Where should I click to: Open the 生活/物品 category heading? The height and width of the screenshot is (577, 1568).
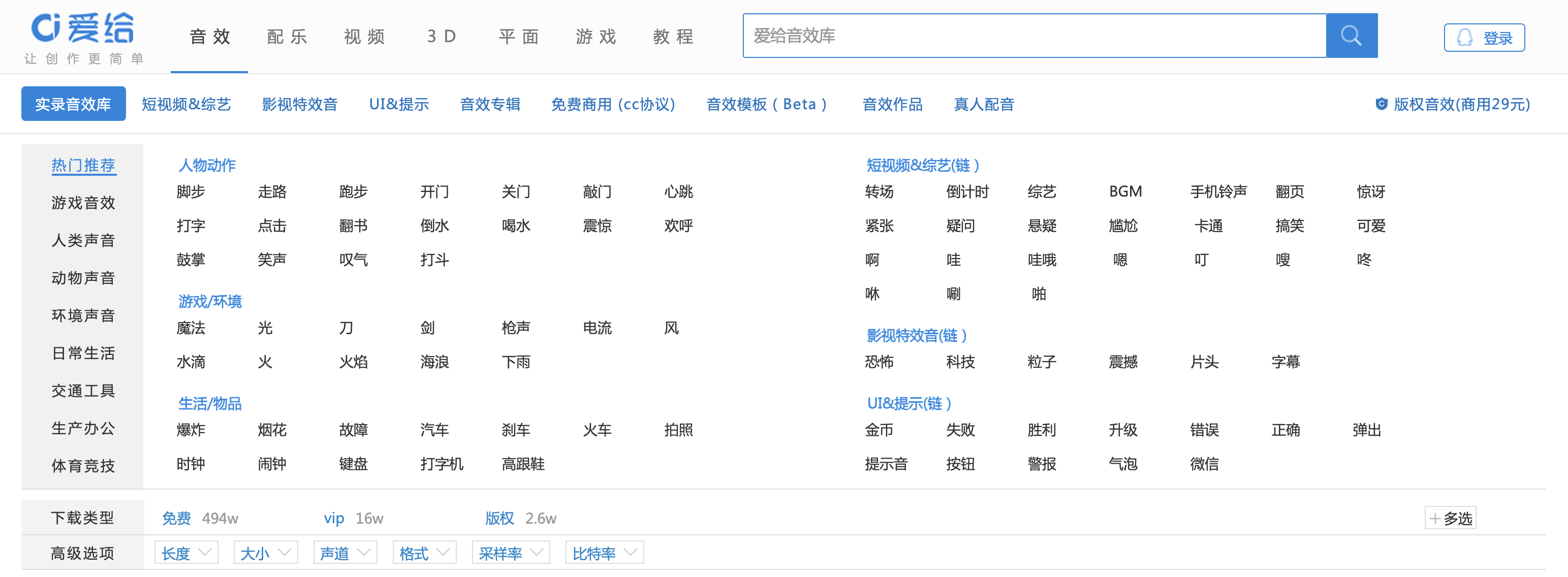pos(210,403)
